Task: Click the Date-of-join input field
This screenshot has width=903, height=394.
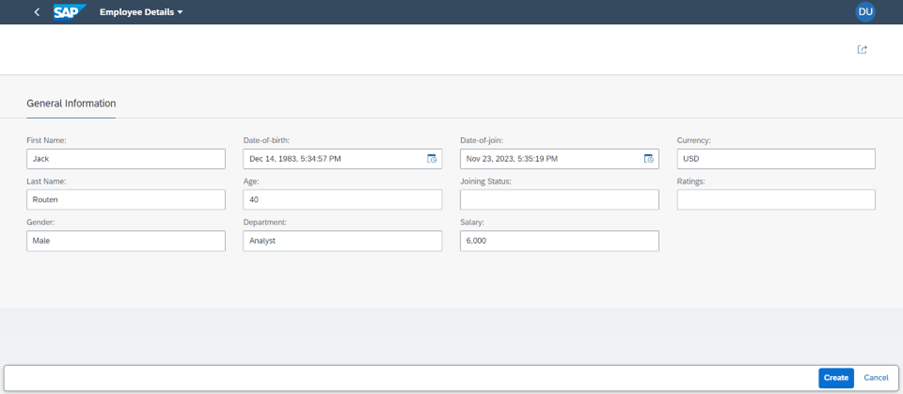Action: [559, 159]
